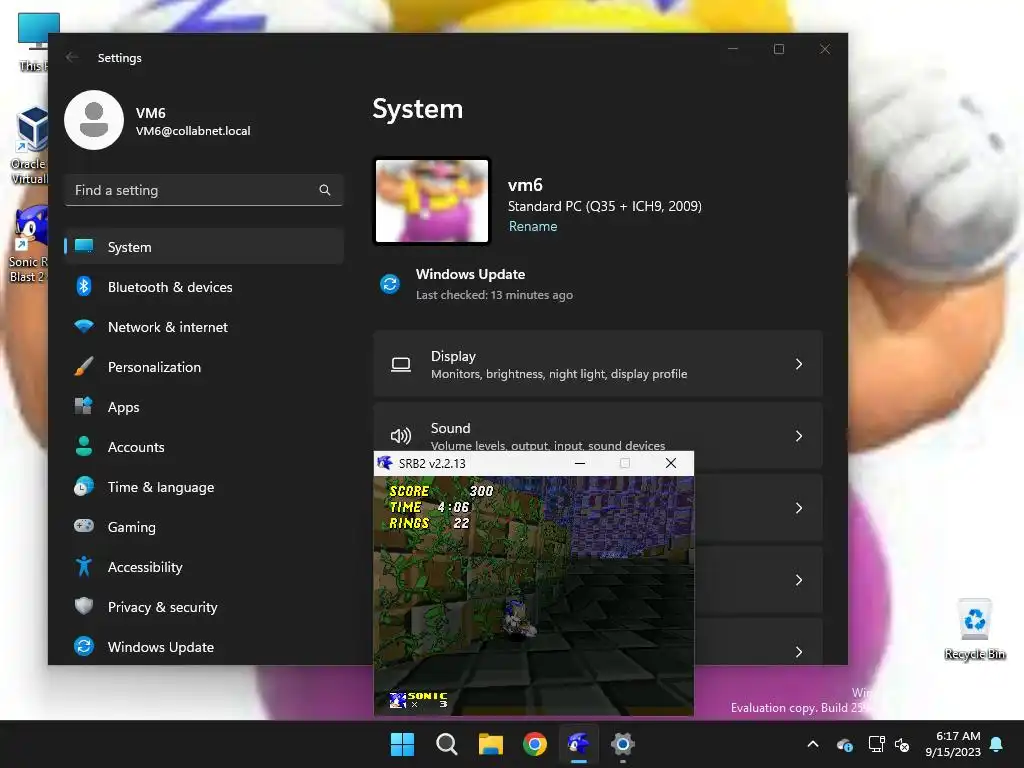Open Time & language settings
This screenshot has width=1024, height=768.
[x=204, y=487]
